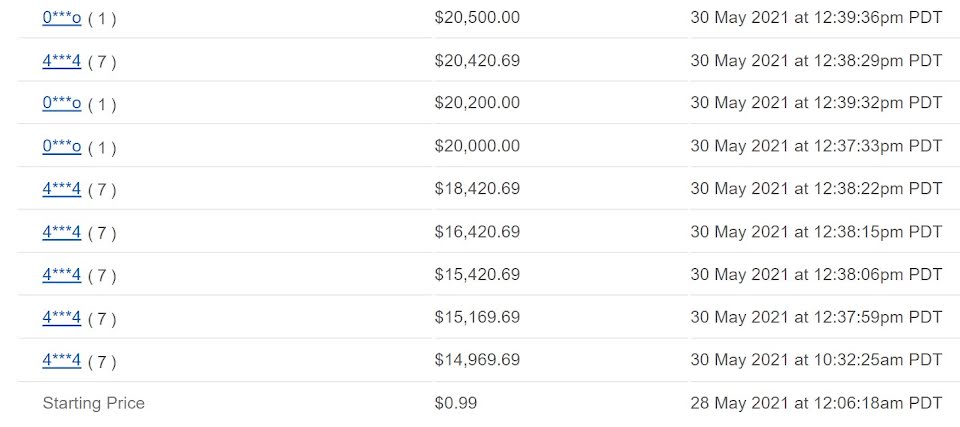
Task: Select the Starting Price label
Action: point(94,403)
